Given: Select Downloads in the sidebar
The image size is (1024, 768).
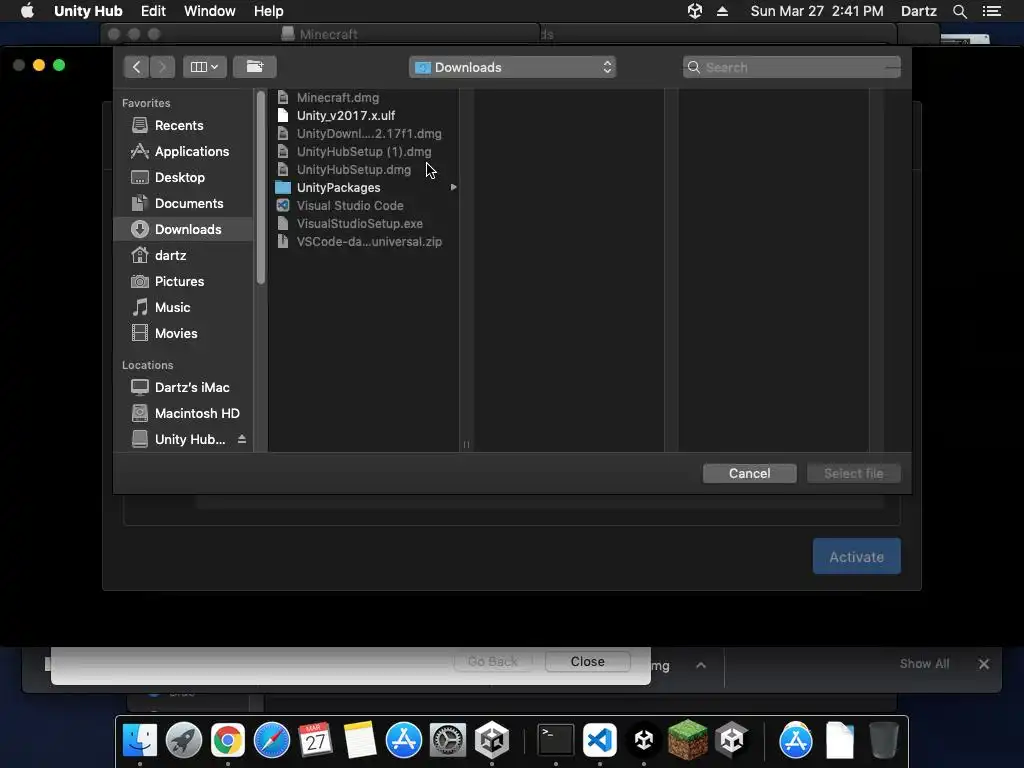Looking at the screenshot, I should [x=183, y=229].
